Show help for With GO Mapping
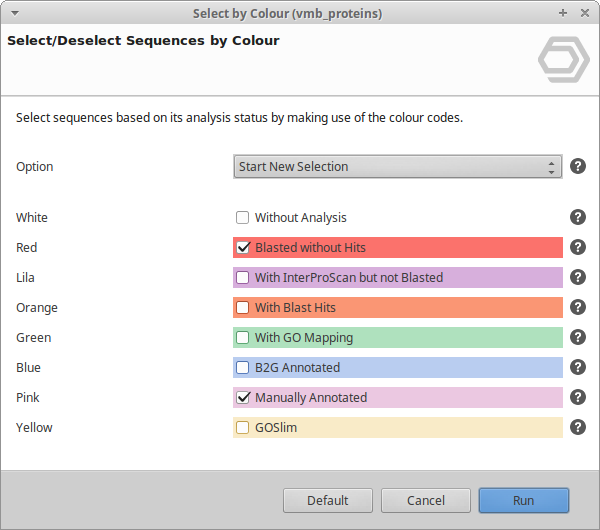 [x=578, y=337]
